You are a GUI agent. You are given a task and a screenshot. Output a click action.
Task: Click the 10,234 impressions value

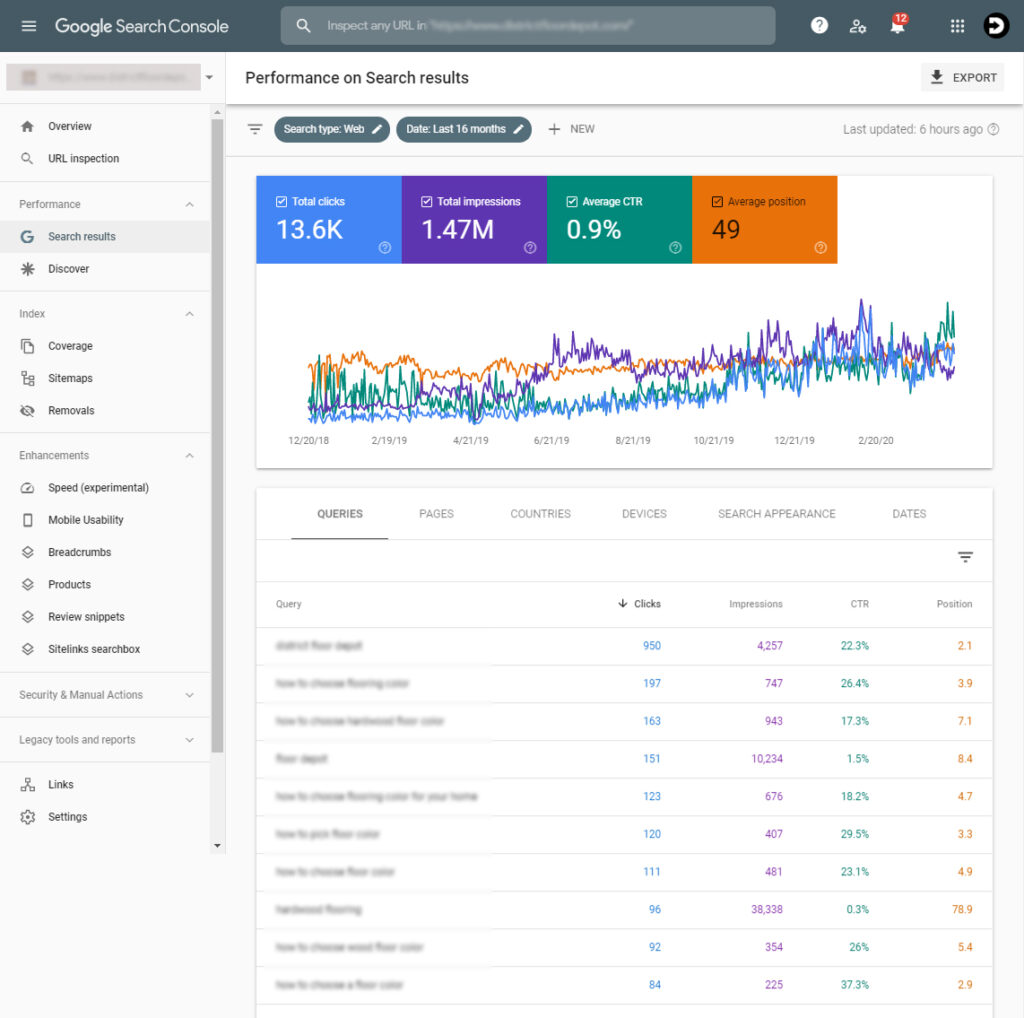[767, 759]
